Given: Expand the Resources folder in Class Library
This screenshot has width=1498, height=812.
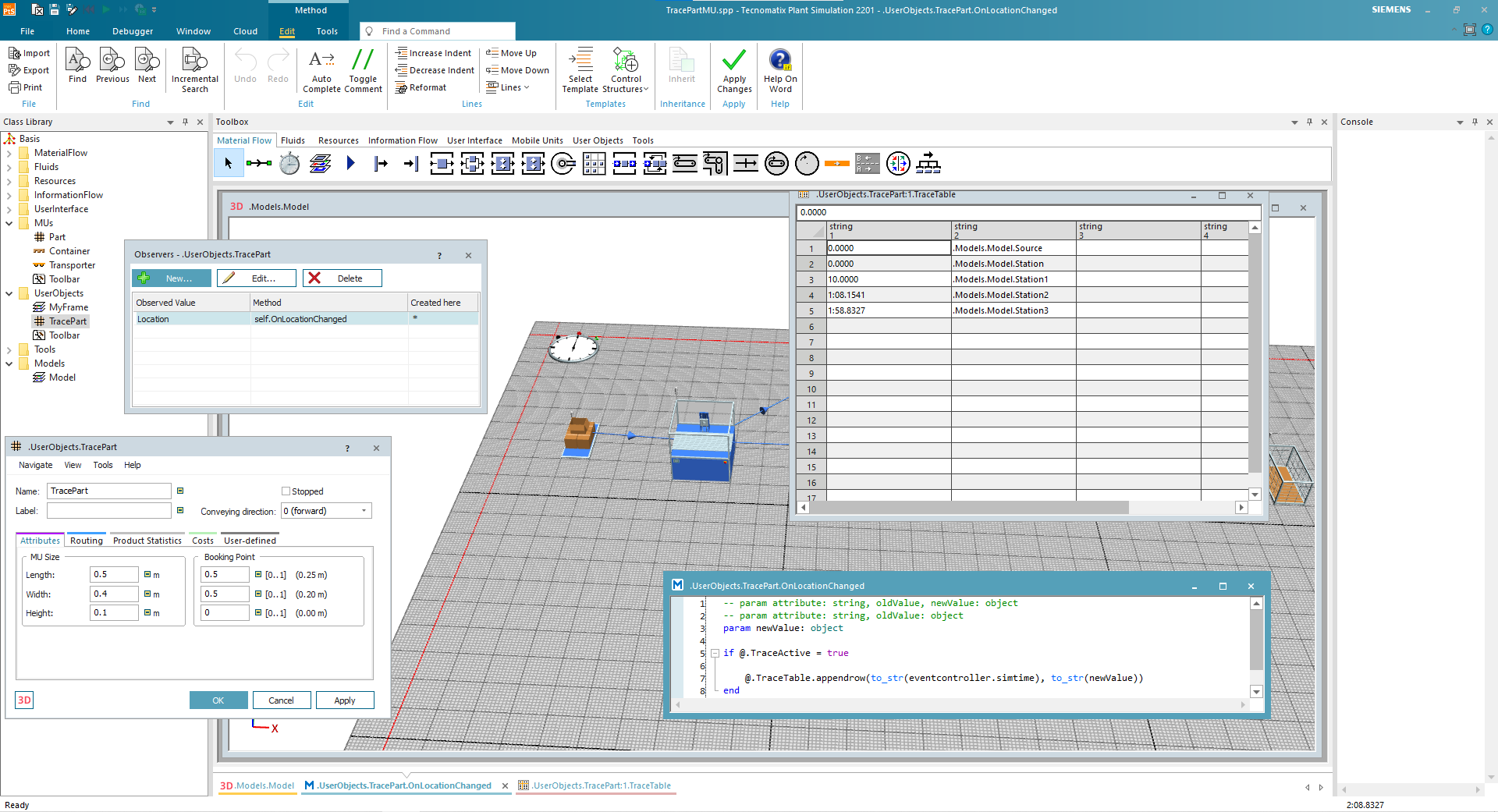Looking at the screenshot, I should [9, 181].
